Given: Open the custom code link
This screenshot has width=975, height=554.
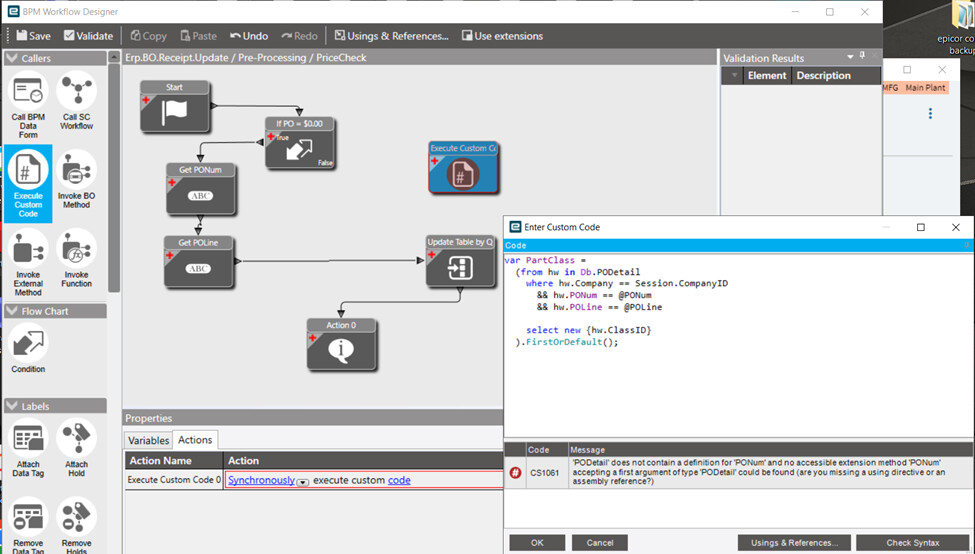Looking at the screenshot, I should pyautogui.click(x=399, y=480).
